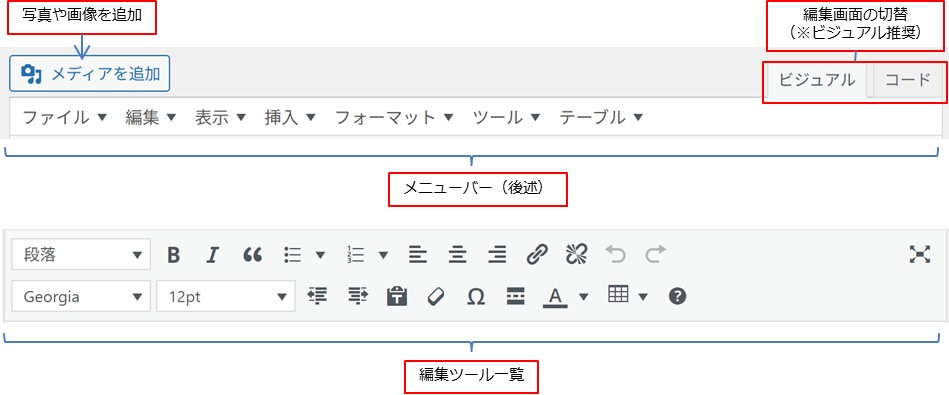Expand numbered list style arrow

tap(383, 255)
